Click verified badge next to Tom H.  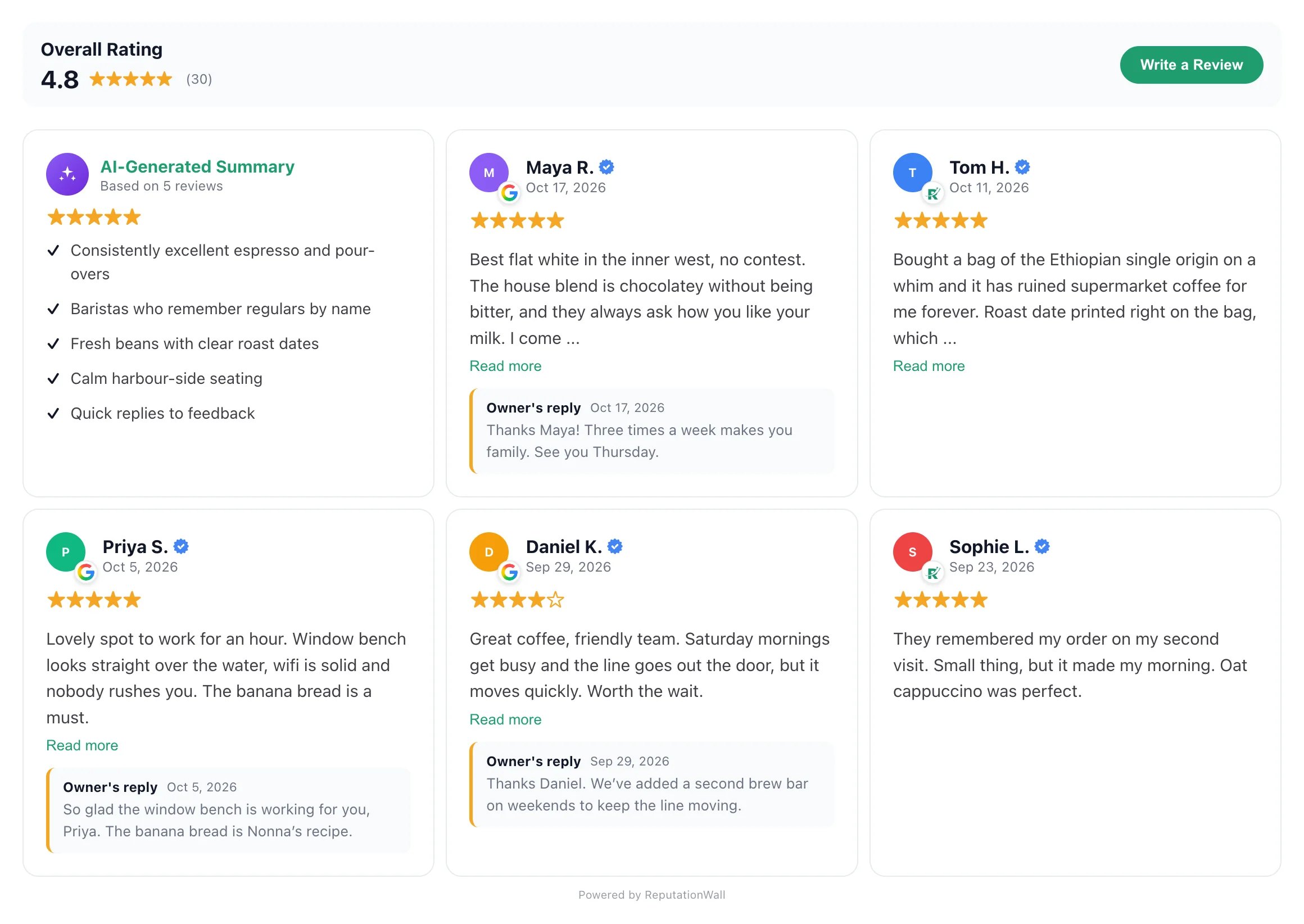pos(1022,167)
